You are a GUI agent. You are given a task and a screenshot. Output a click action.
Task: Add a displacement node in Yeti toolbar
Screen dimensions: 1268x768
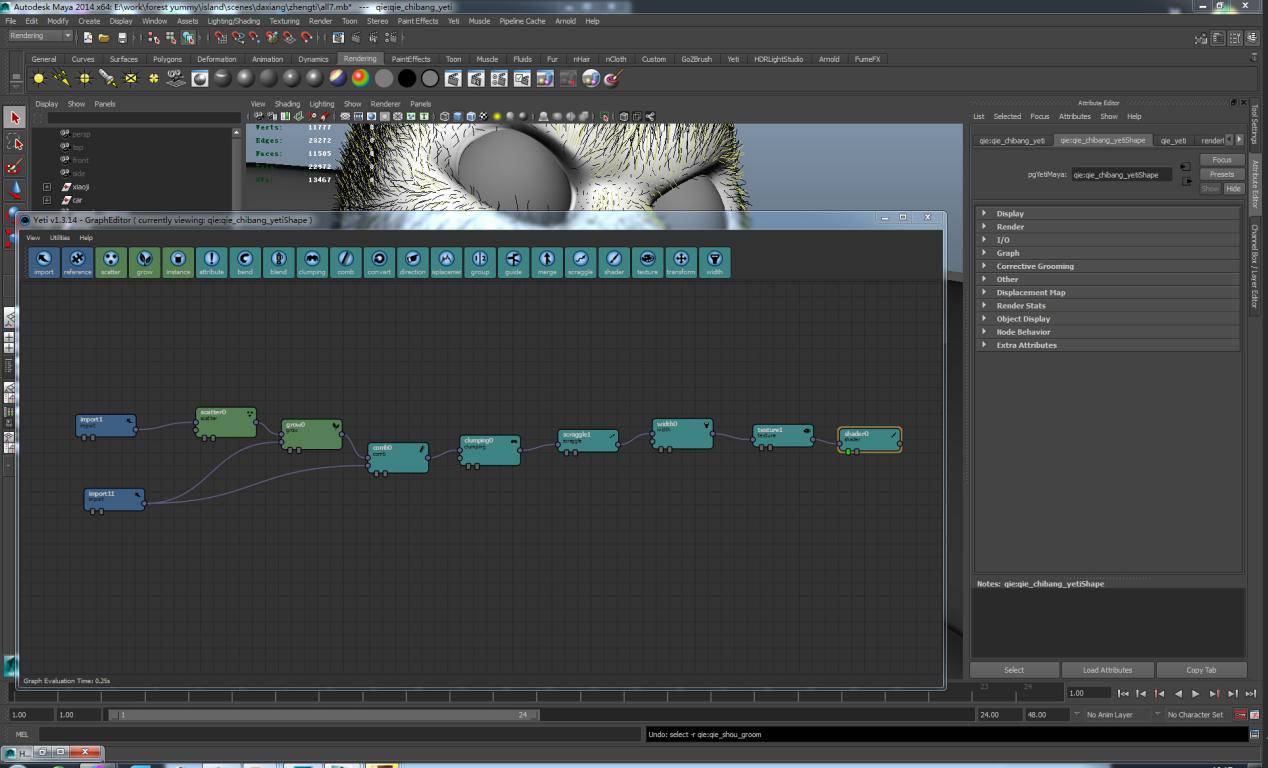tap(446, 262)
